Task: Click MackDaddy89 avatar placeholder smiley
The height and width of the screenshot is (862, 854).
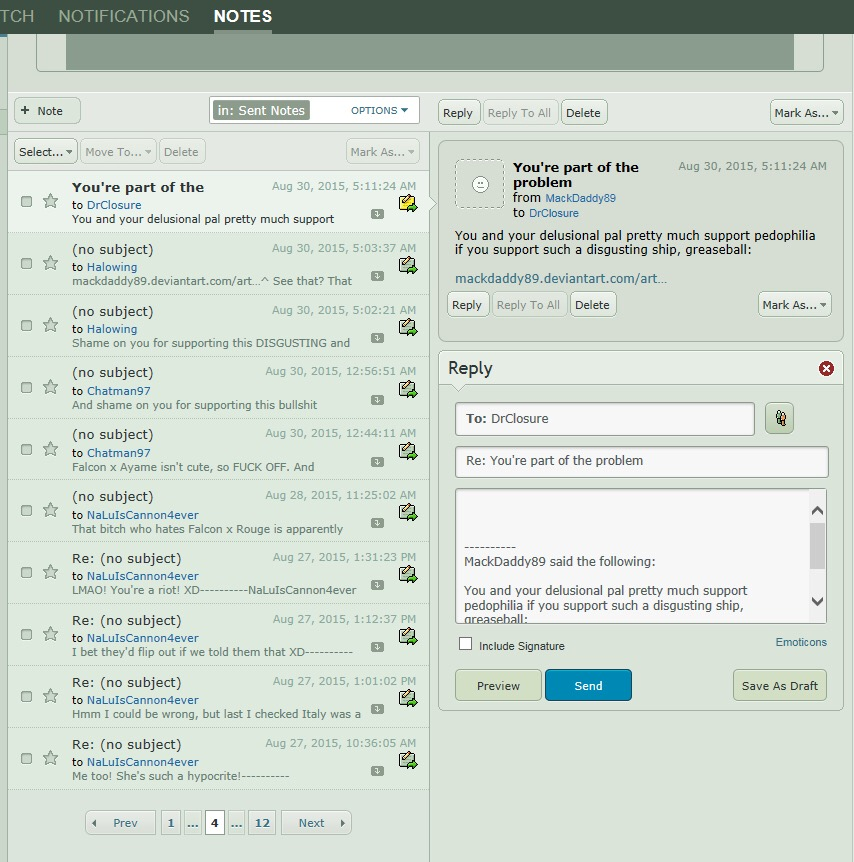Action: [x=480, y=184]
